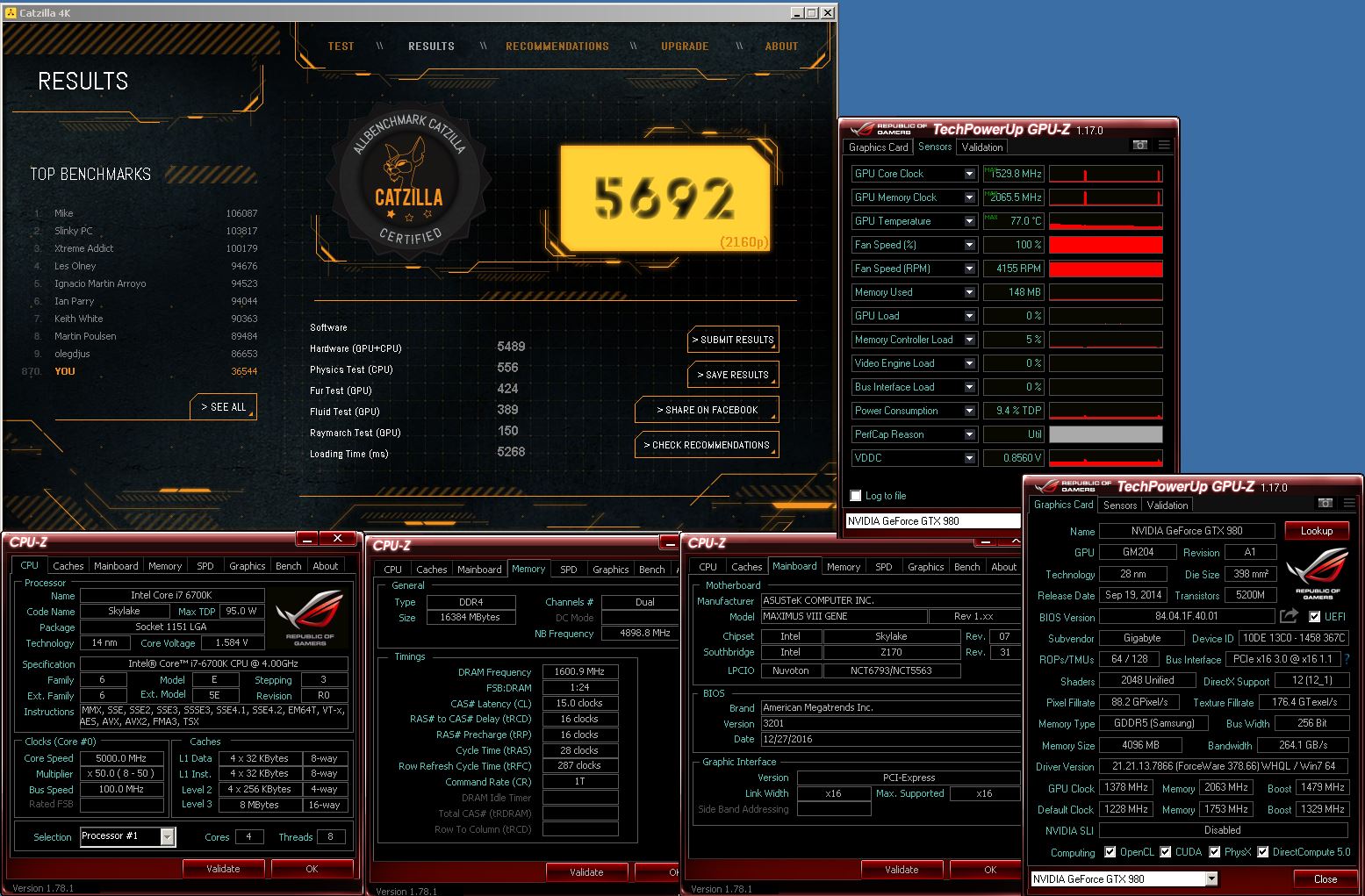1365x896 pixels.
Task: Click SUBMIT RESULTS in Catzilla
Action: point(733,340)
